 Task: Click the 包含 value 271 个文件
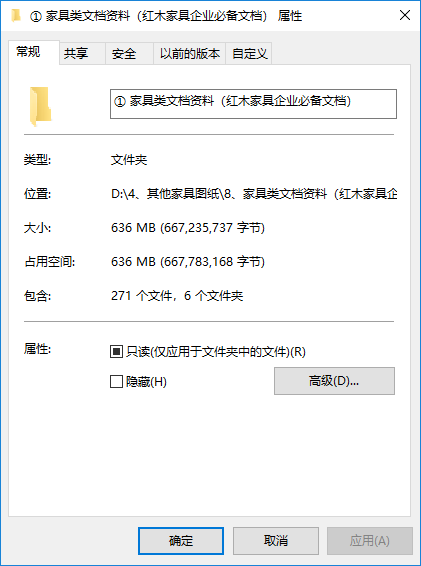(x=142, y=296)
